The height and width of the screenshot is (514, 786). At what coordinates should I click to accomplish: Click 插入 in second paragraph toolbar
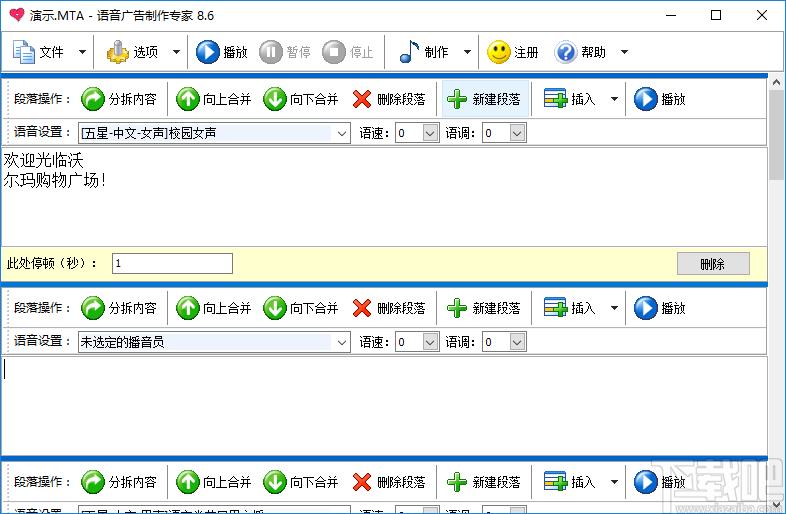point(570,308)
